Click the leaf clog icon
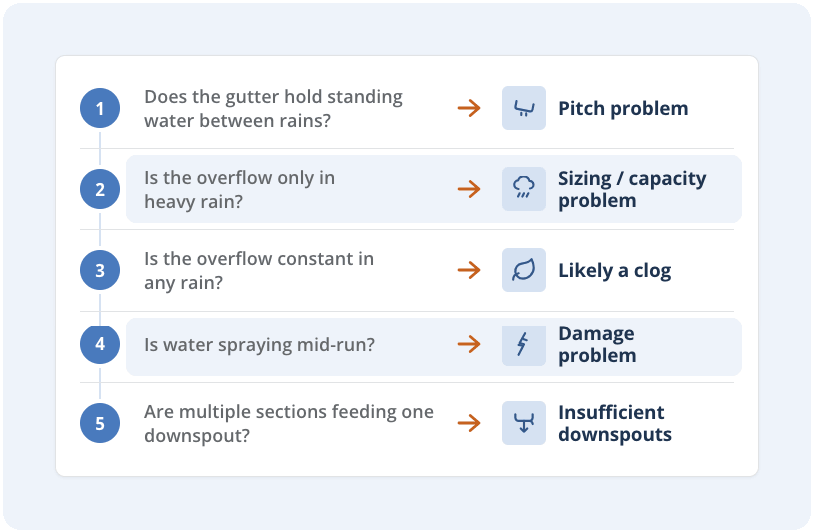Image resolution: width=814 pixels, height=532 pixels. pyautogui.click(x=523, y=270)
